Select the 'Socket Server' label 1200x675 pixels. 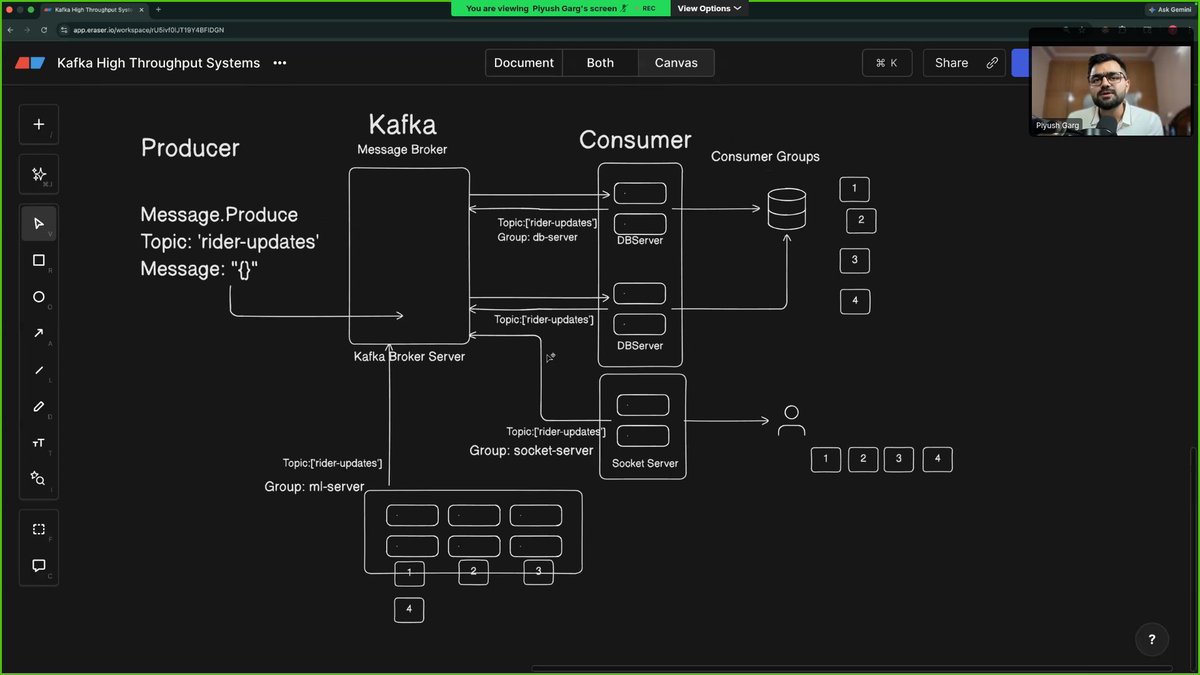[645, 464]
